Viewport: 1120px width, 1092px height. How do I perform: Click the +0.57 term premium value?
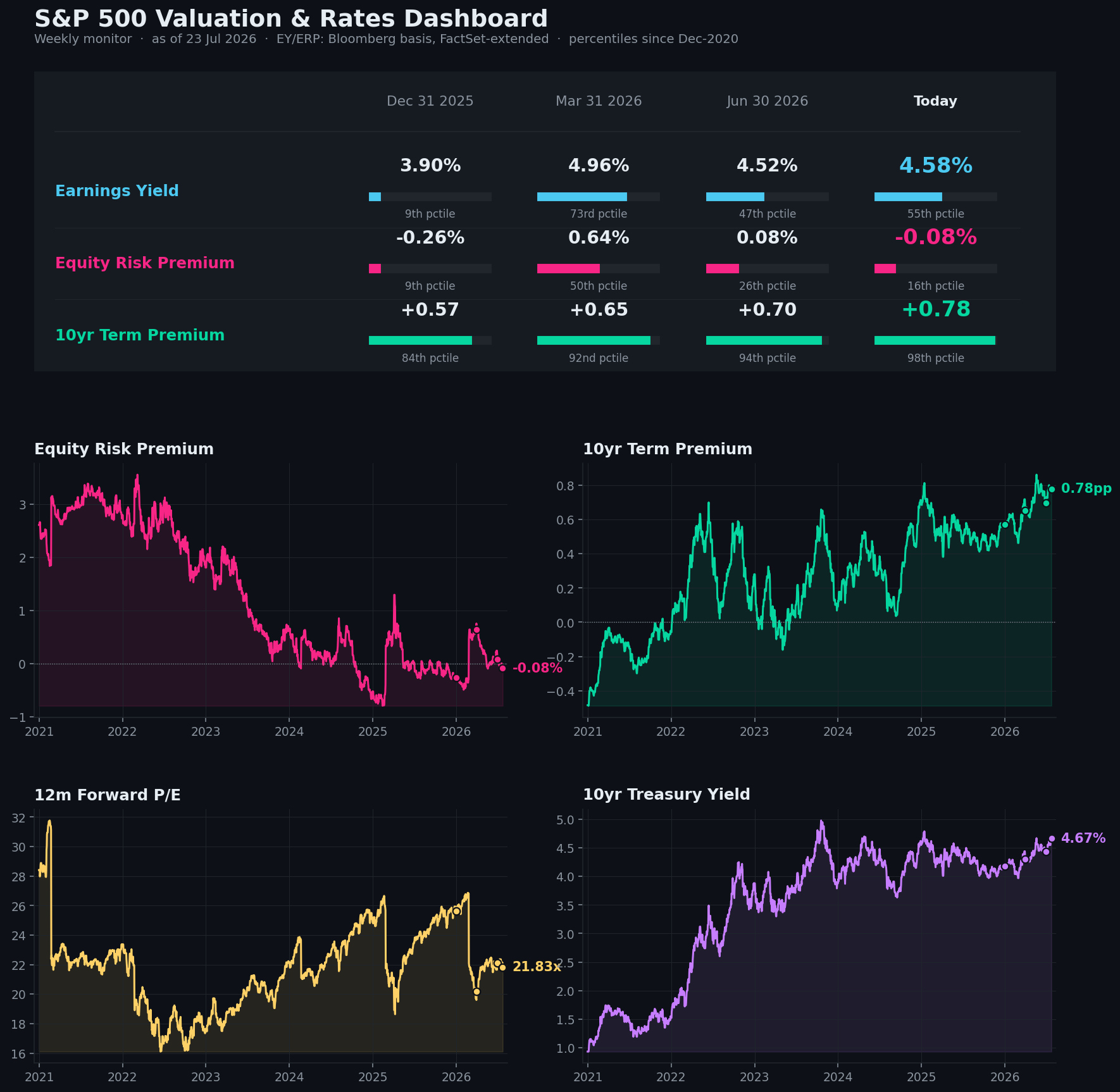click(x=430, y=310)
